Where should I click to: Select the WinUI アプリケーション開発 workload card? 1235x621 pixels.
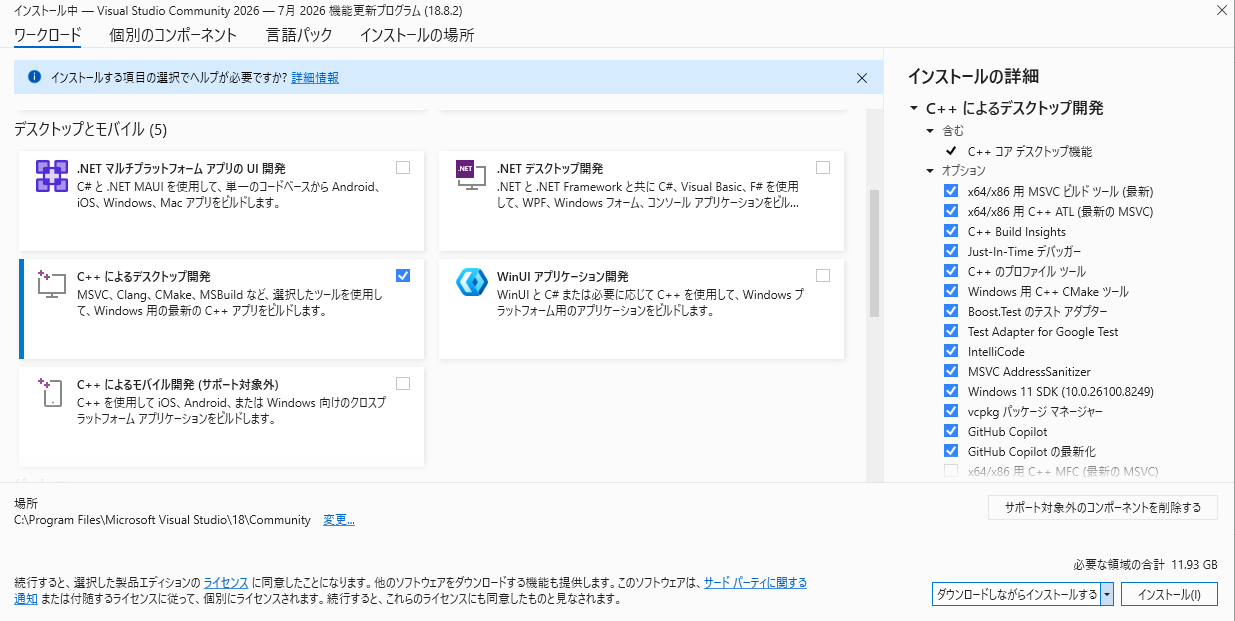pyautogui.click(x=641, y=309)
